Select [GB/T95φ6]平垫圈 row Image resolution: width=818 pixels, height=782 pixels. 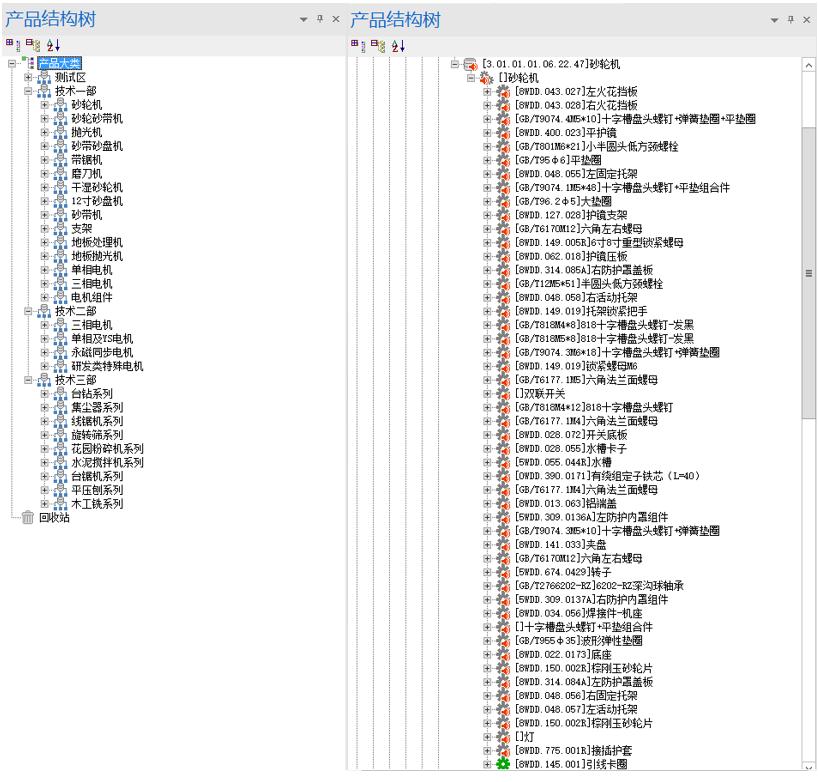[x=558, y=160]
